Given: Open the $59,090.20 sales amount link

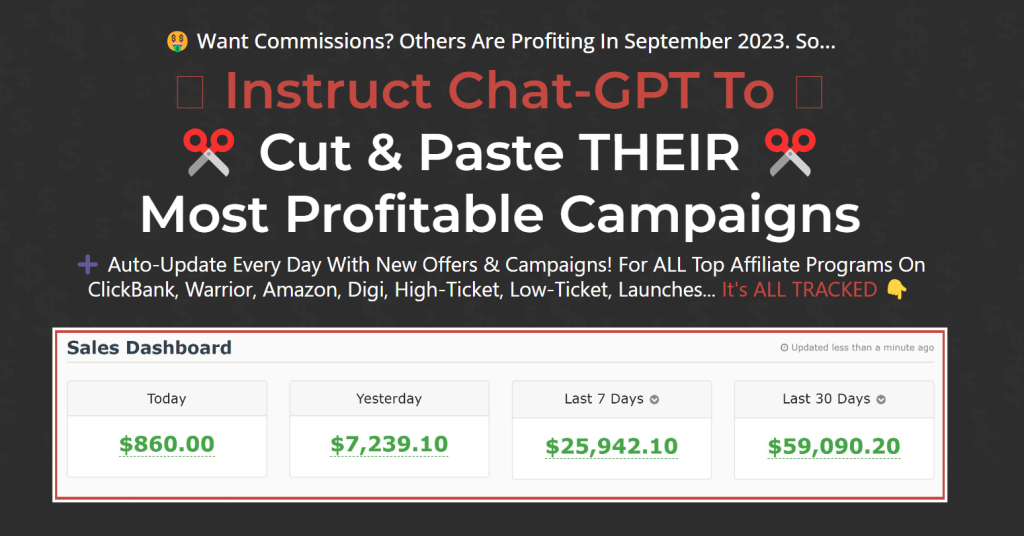Looking at the screenshot, I should pyautogui.click(x=834, y=447).
